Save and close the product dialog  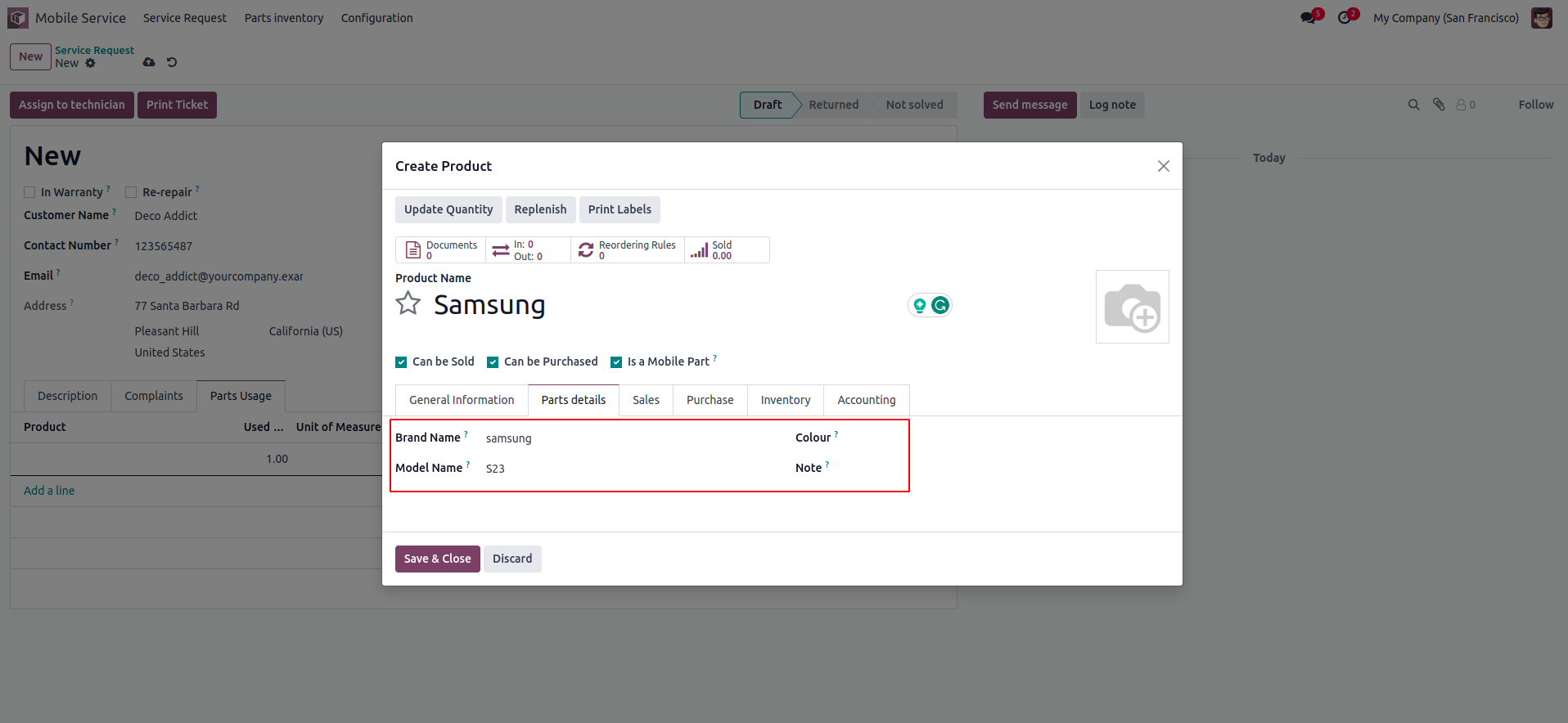point(438,559)
